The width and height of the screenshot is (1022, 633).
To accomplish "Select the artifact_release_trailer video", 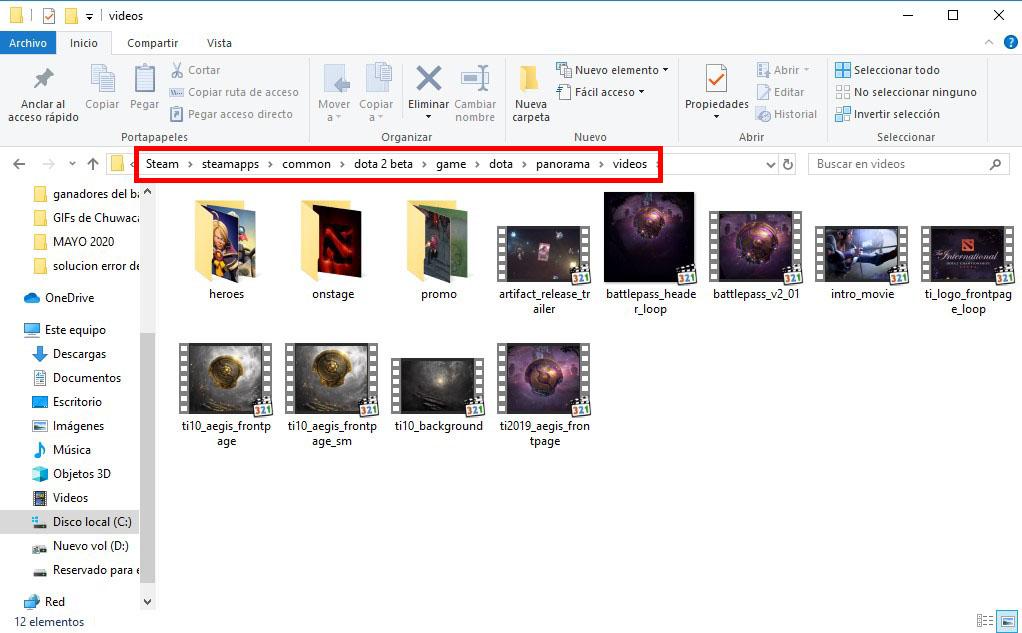I will (544, 270).
